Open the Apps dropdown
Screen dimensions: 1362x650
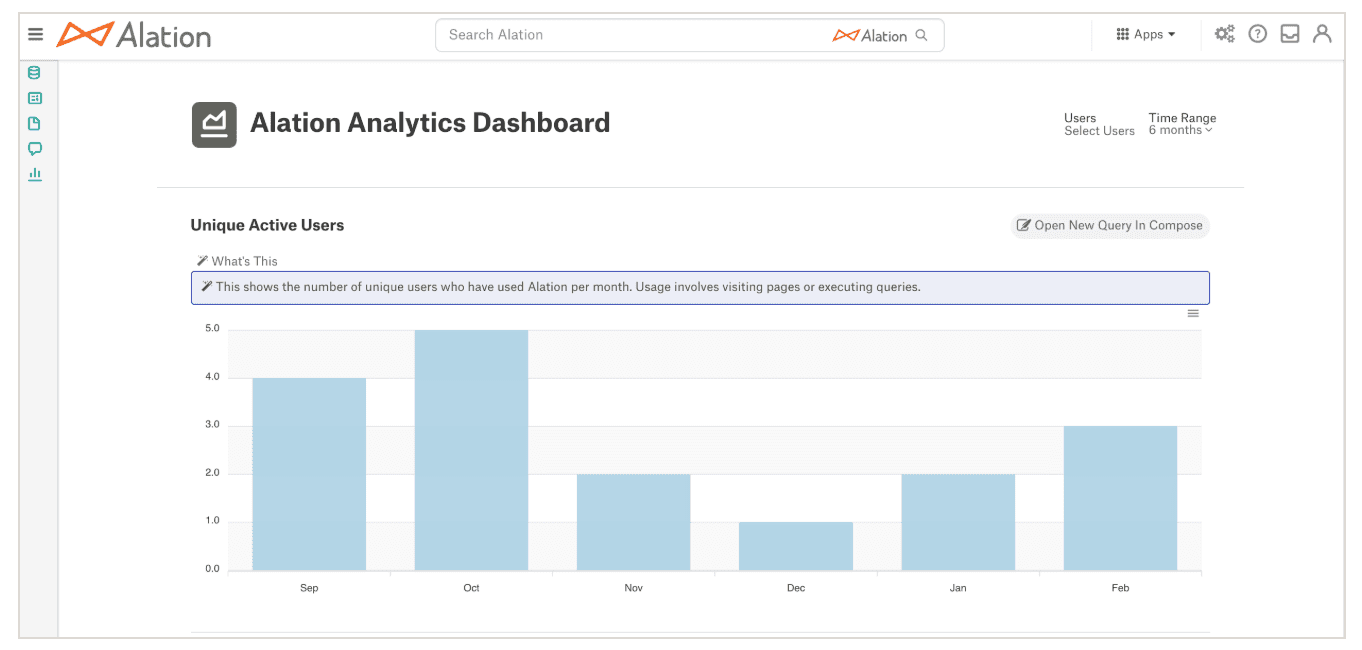(1145, 33)
